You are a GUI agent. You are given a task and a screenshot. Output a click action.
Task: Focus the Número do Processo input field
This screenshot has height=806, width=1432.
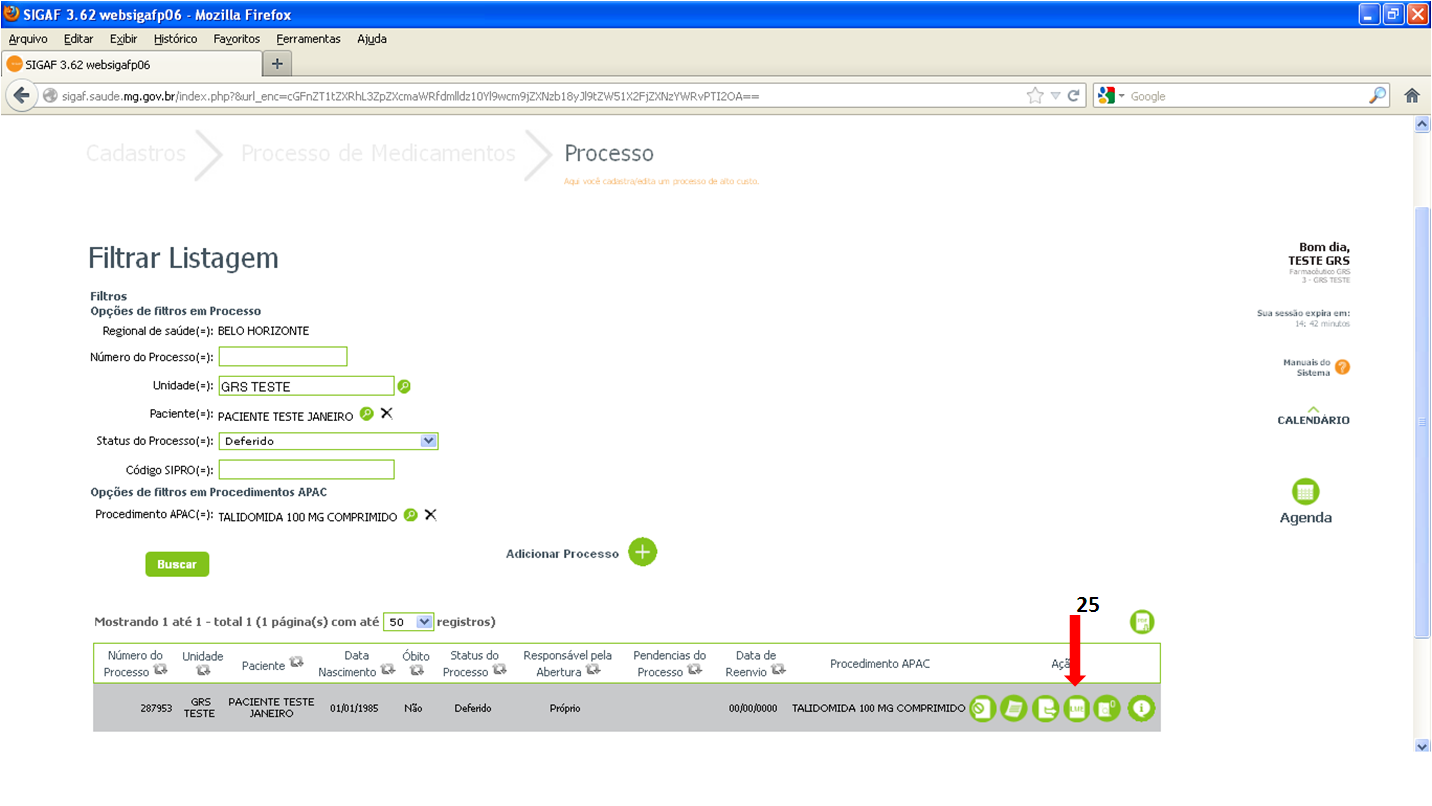(x=283, y=357)
